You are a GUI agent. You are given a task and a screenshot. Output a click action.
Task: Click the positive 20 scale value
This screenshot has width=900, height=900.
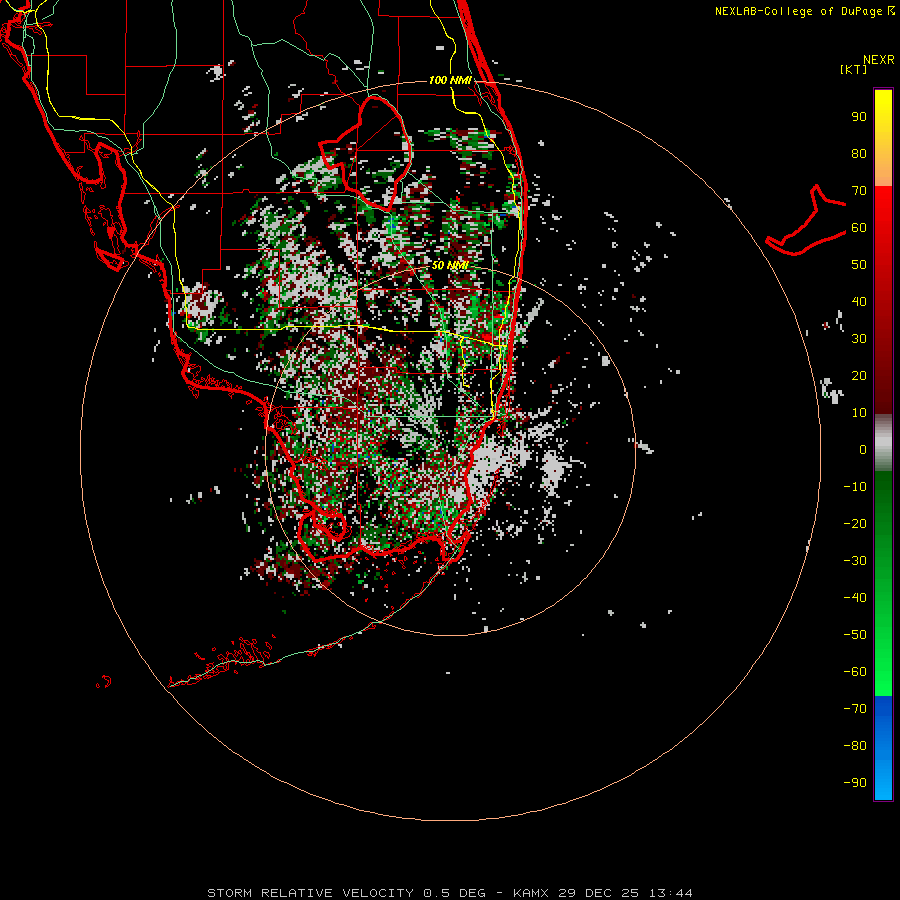point(859,376)
